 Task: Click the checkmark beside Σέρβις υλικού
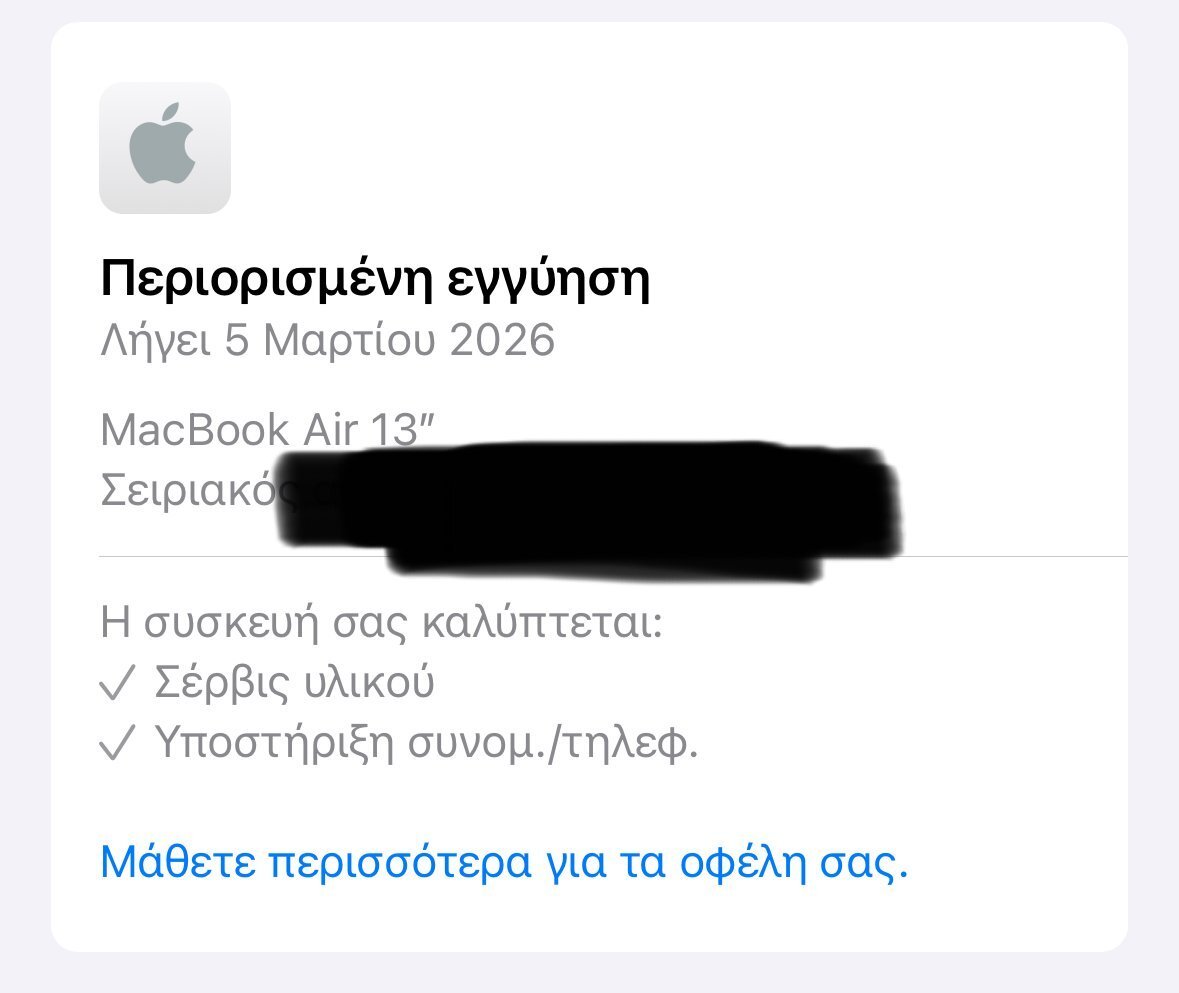point(117,683)
